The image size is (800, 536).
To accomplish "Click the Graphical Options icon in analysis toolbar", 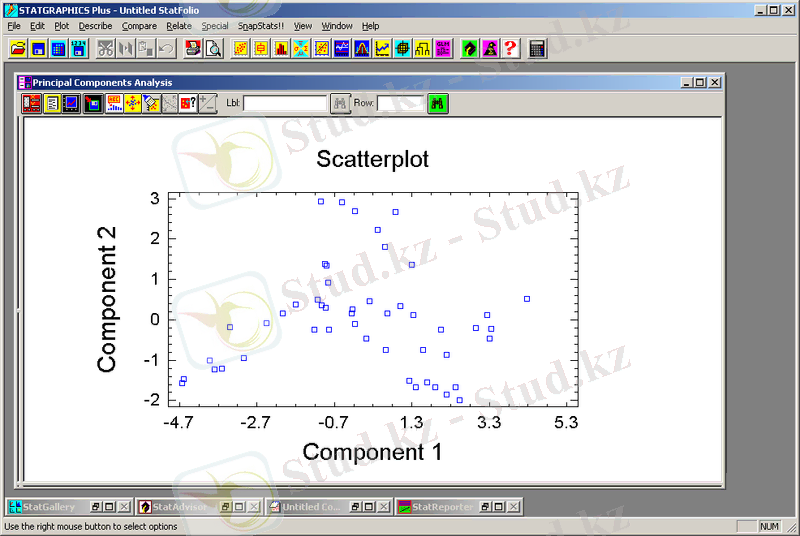I will 71,103.
